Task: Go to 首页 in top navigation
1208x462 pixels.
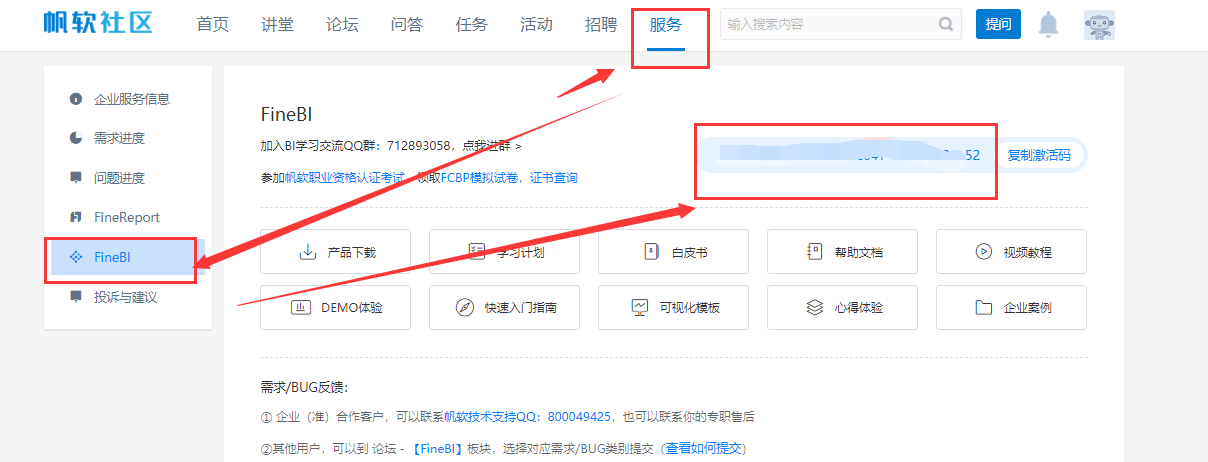Action: pyautogui.click(x=213, y=25)
